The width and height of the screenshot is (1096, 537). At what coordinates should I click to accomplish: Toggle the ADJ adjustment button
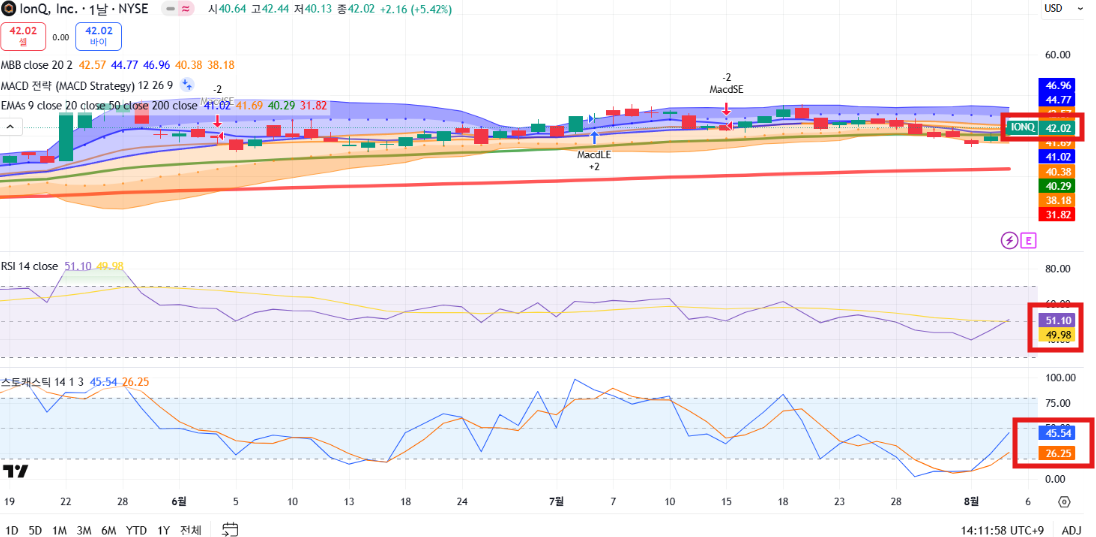click(1072, 530)
